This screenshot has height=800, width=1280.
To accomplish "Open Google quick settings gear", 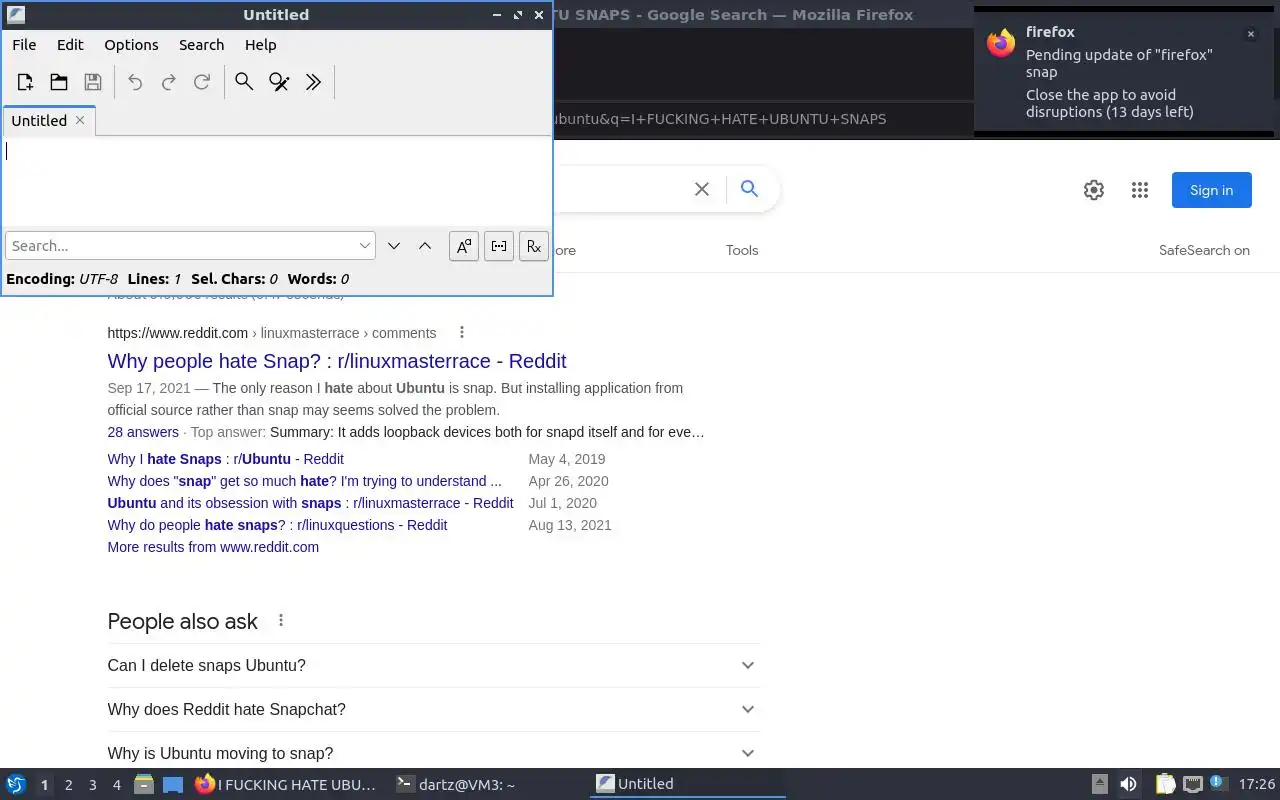I will [x=1094, y=190].
